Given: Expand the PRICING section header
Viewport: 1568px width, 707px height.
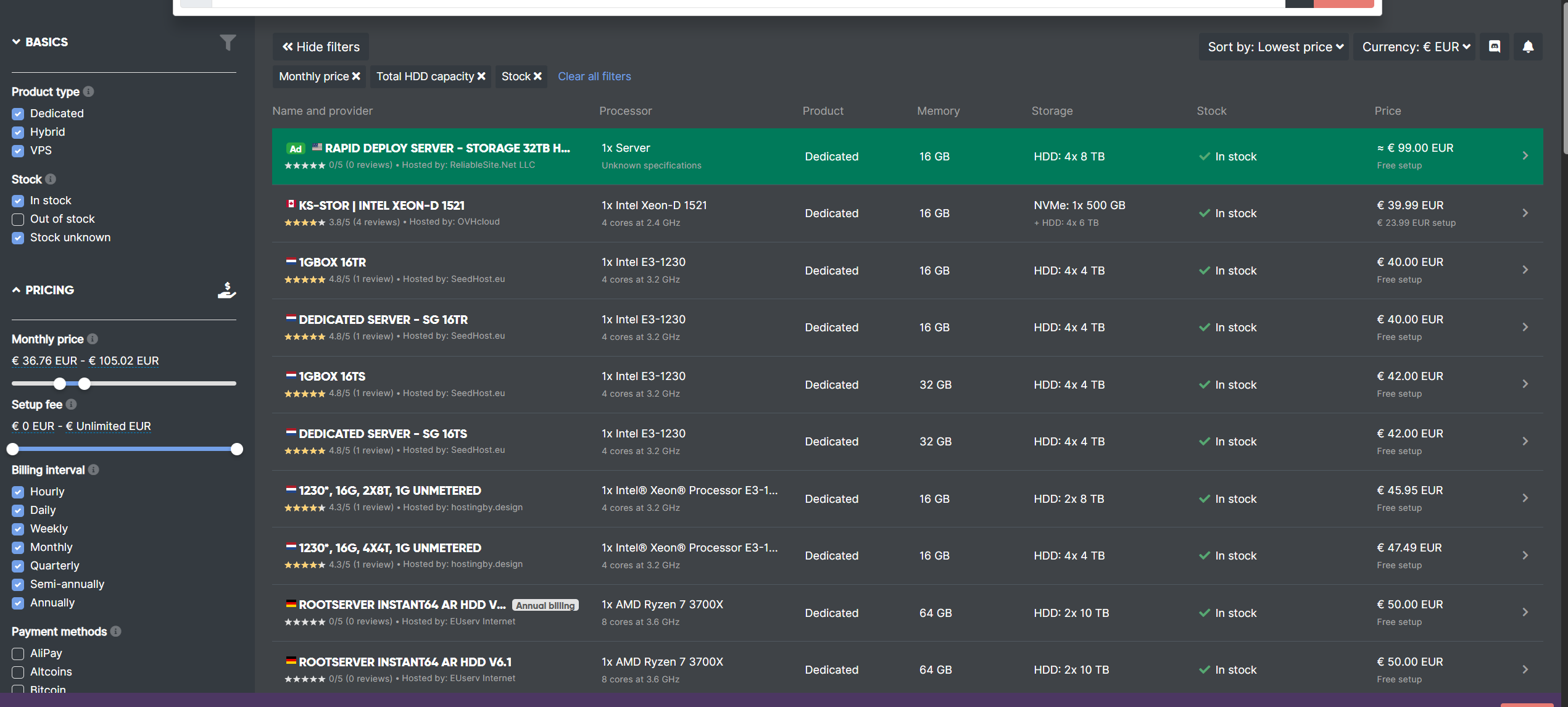Looking at the screenshot, I should [x=43, y=290].
